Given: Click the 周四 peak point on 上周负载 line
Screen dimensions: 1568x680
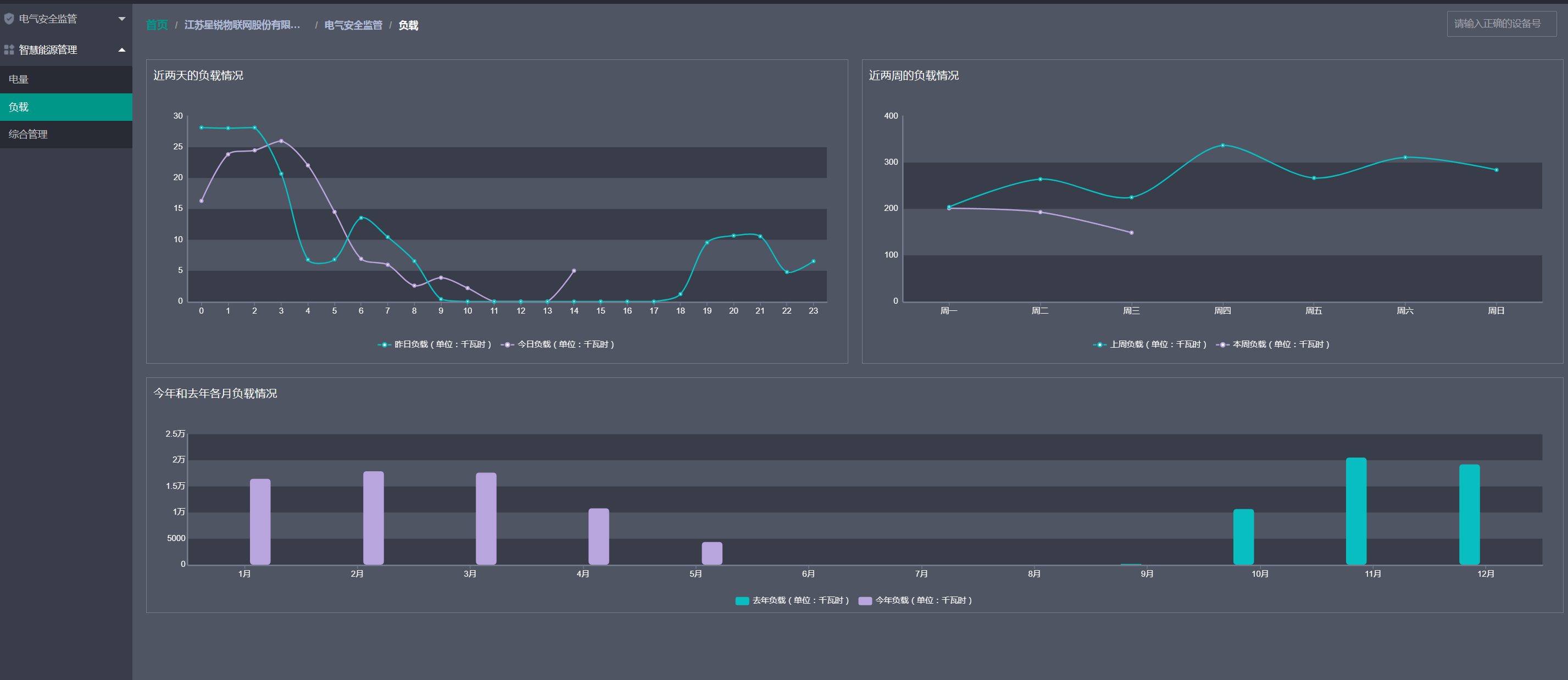Looking at the screenshot, I should [x=1222, y=146].
